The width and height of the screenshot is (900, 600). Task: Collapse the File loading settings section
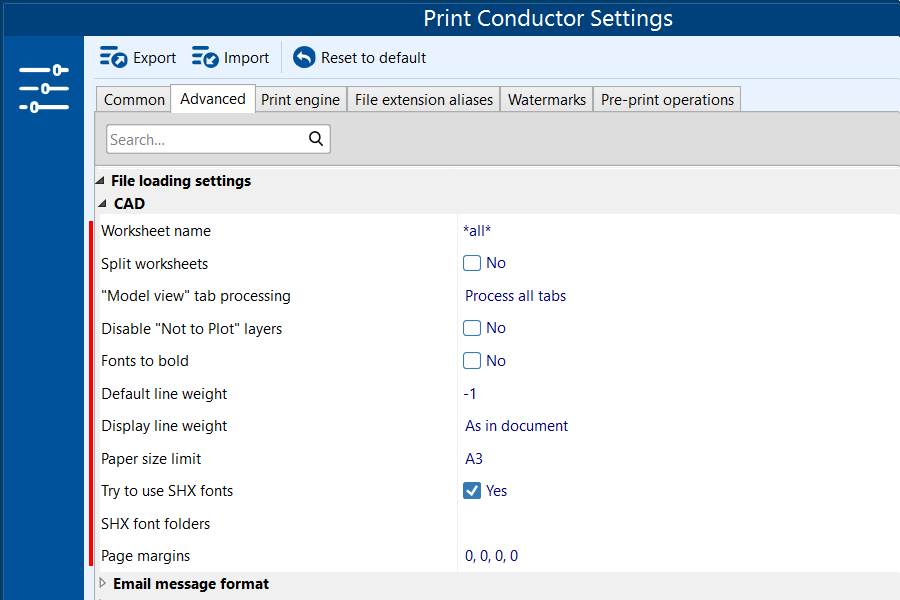click(x=98, y=180)
